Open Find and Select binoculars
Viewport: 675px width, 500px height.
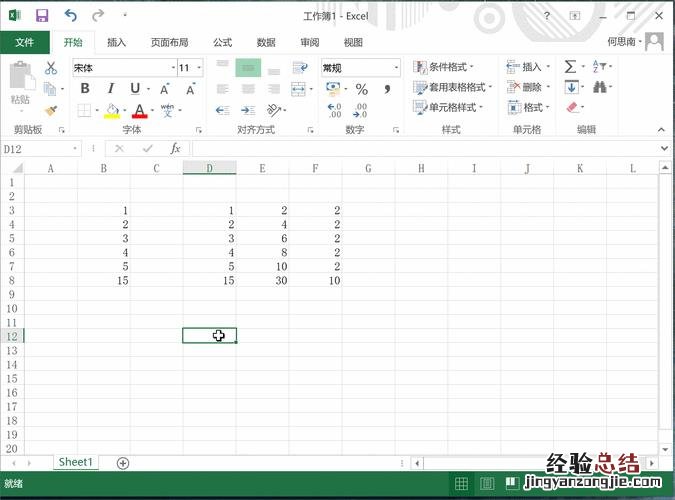[600, 87]
